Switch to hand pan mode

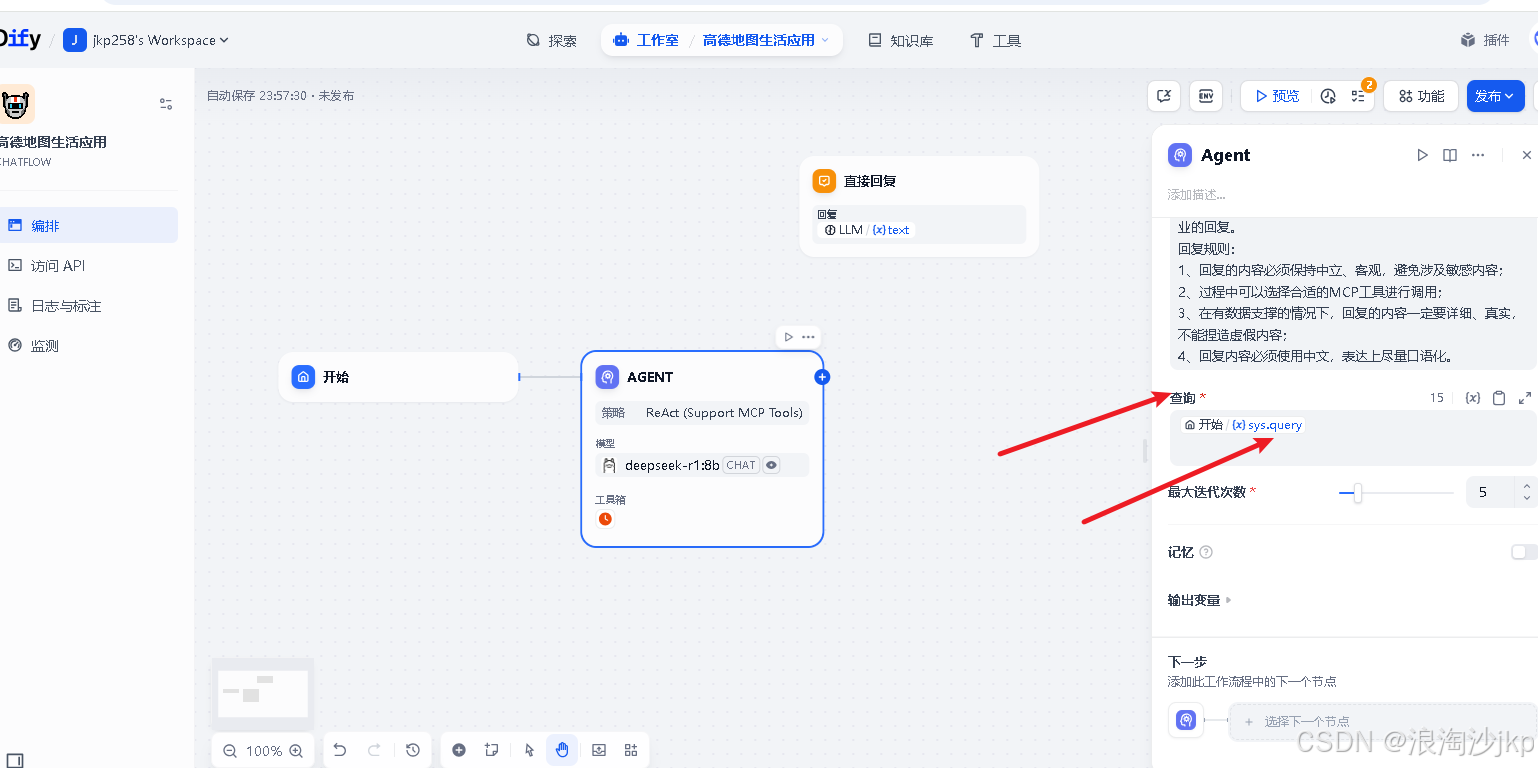click(x=562, y=750)
